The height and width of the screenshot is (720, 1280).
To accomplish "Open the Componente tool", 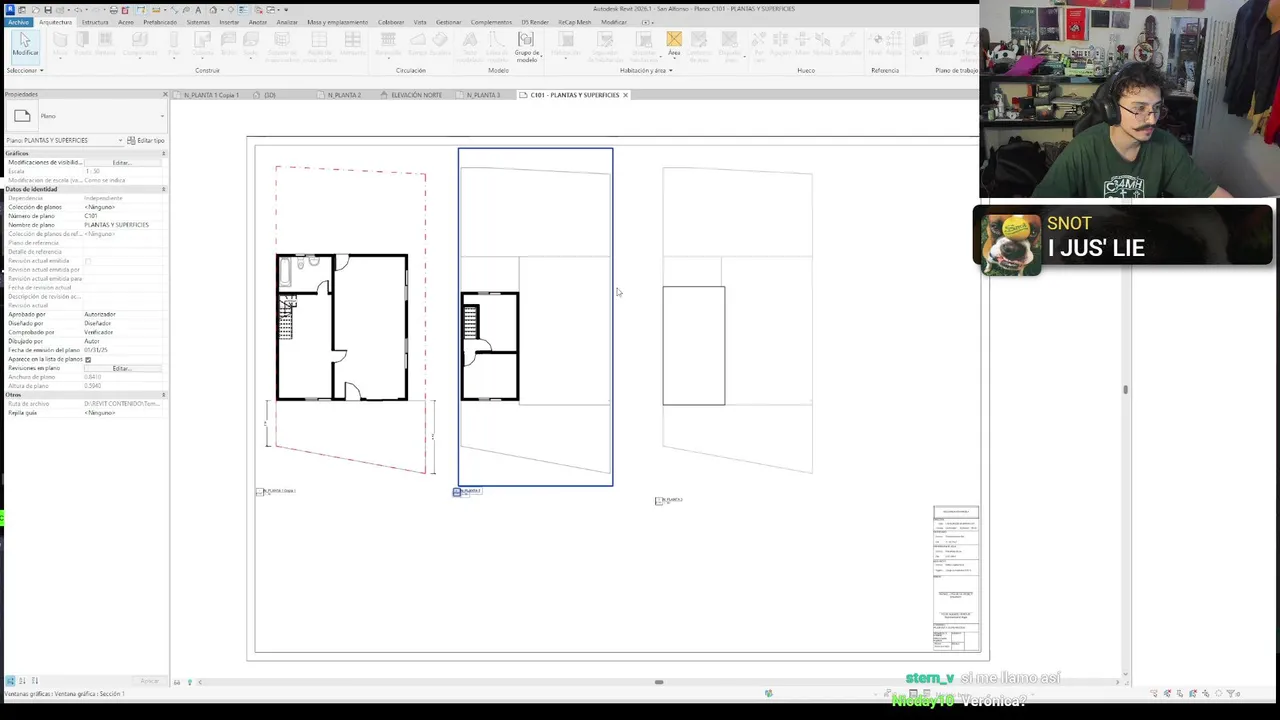I will pos(140,44).
